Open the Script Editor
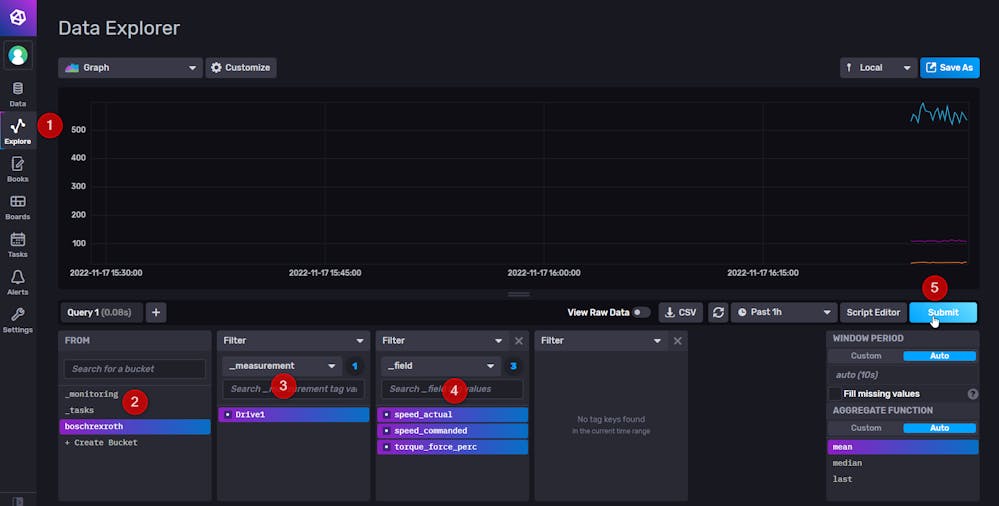Image resolution: width=999 pixels, height=506 pixels. click(873, 312)
